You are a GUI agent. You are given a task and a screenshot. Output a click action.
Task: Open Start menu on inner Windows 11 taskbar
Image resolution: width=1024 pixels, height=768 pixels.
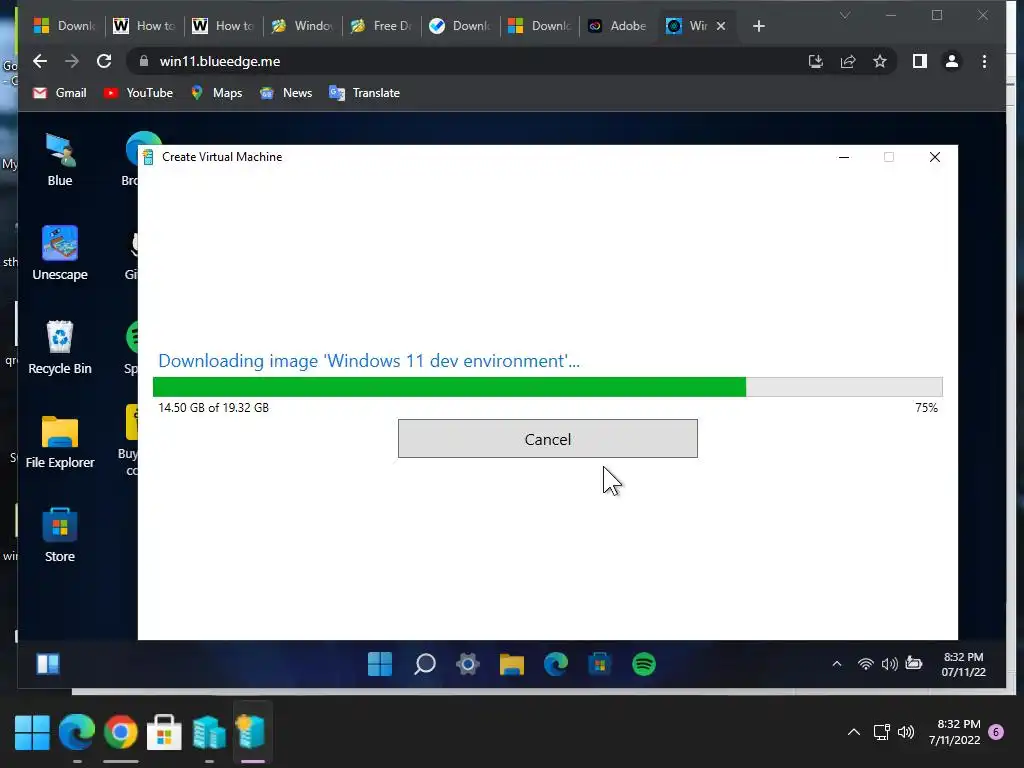point(380,664)
